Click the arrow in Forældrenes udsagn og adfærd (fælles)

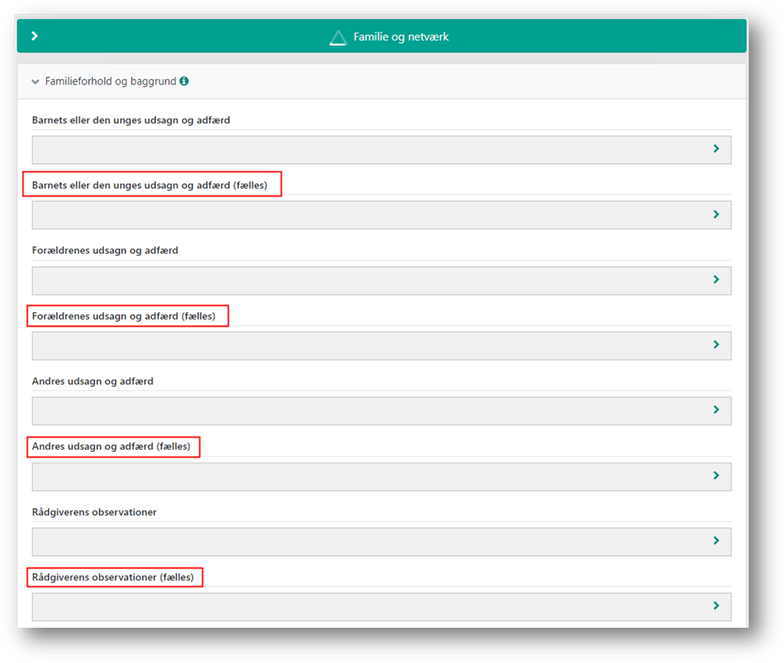click(x=716, y=345)
